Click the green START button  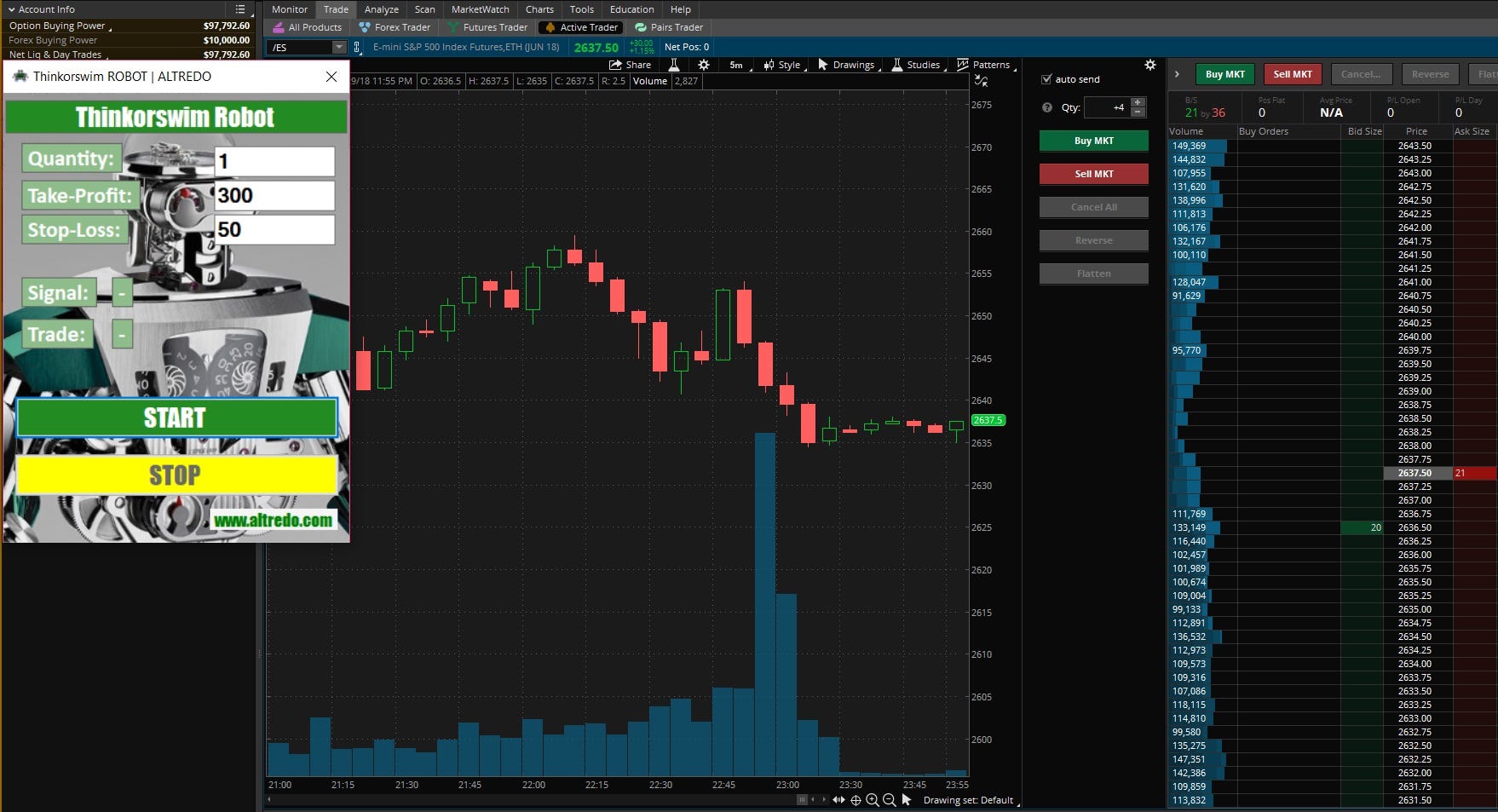[176, 418]
